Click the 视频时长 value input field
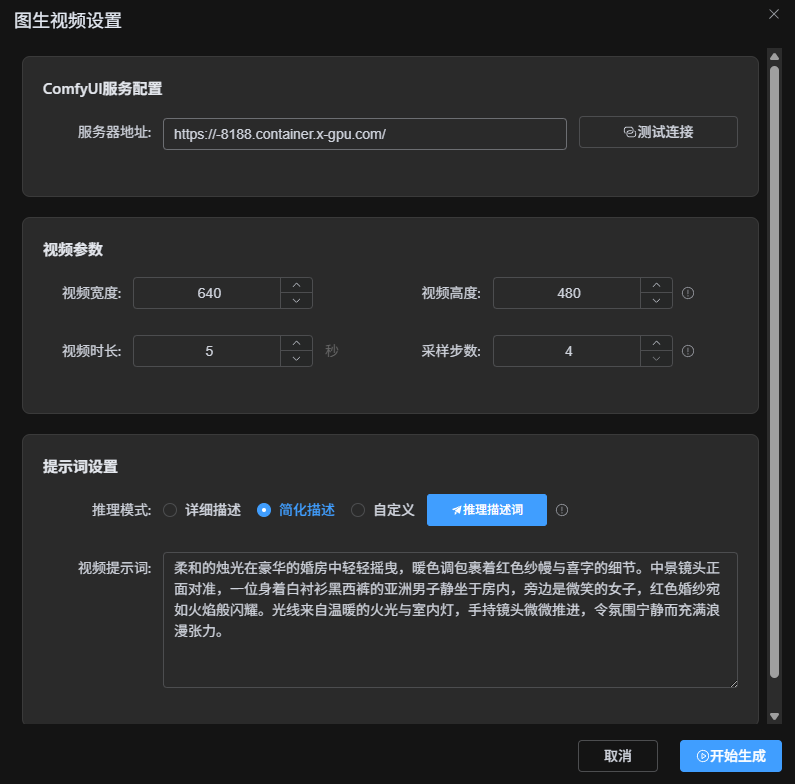 [x=208, y=351]
